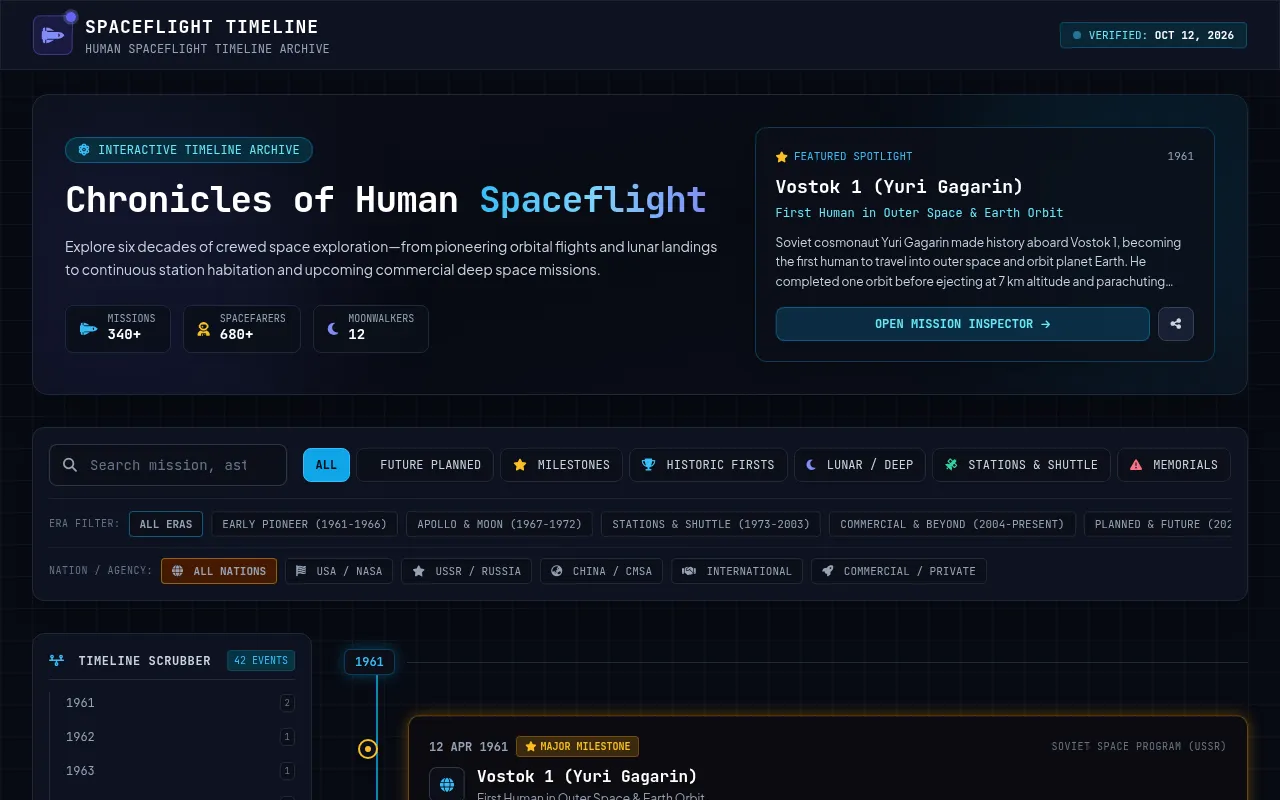Select the All Eras filter
This screenshot has width=1280, height=800.
point(166,524)
